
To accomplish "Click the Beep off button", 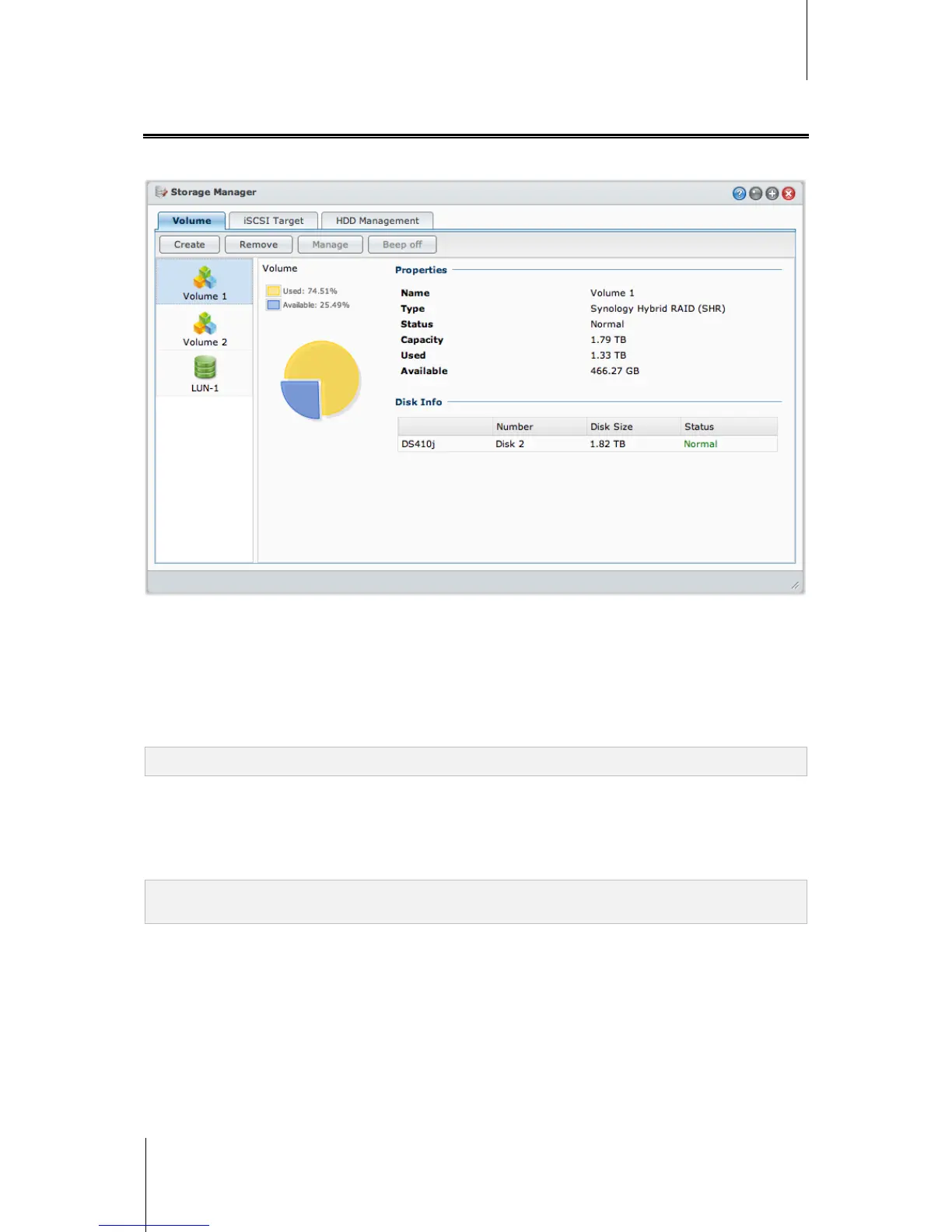I will pyautogui.click(x=402, y=244).
